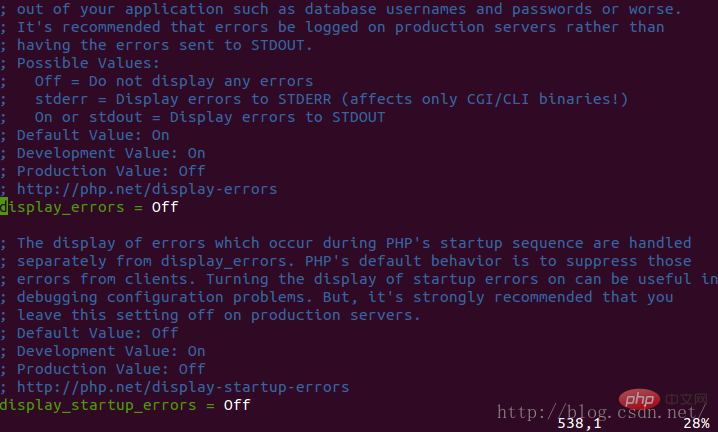718x432 pixels.
Task: Click the word STDOUT on 'On or stdout' line
Action: 359,117
